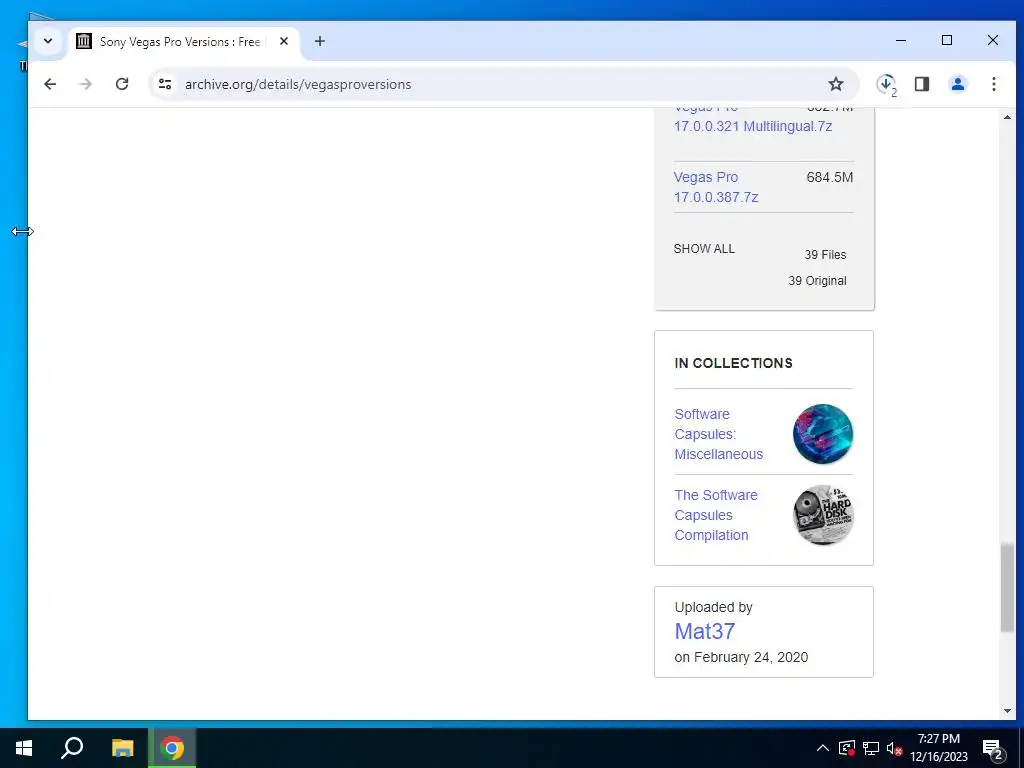1024x768 pixels.
Task: Click the scrollbar down arrow
Action: tap(1007, 711)
